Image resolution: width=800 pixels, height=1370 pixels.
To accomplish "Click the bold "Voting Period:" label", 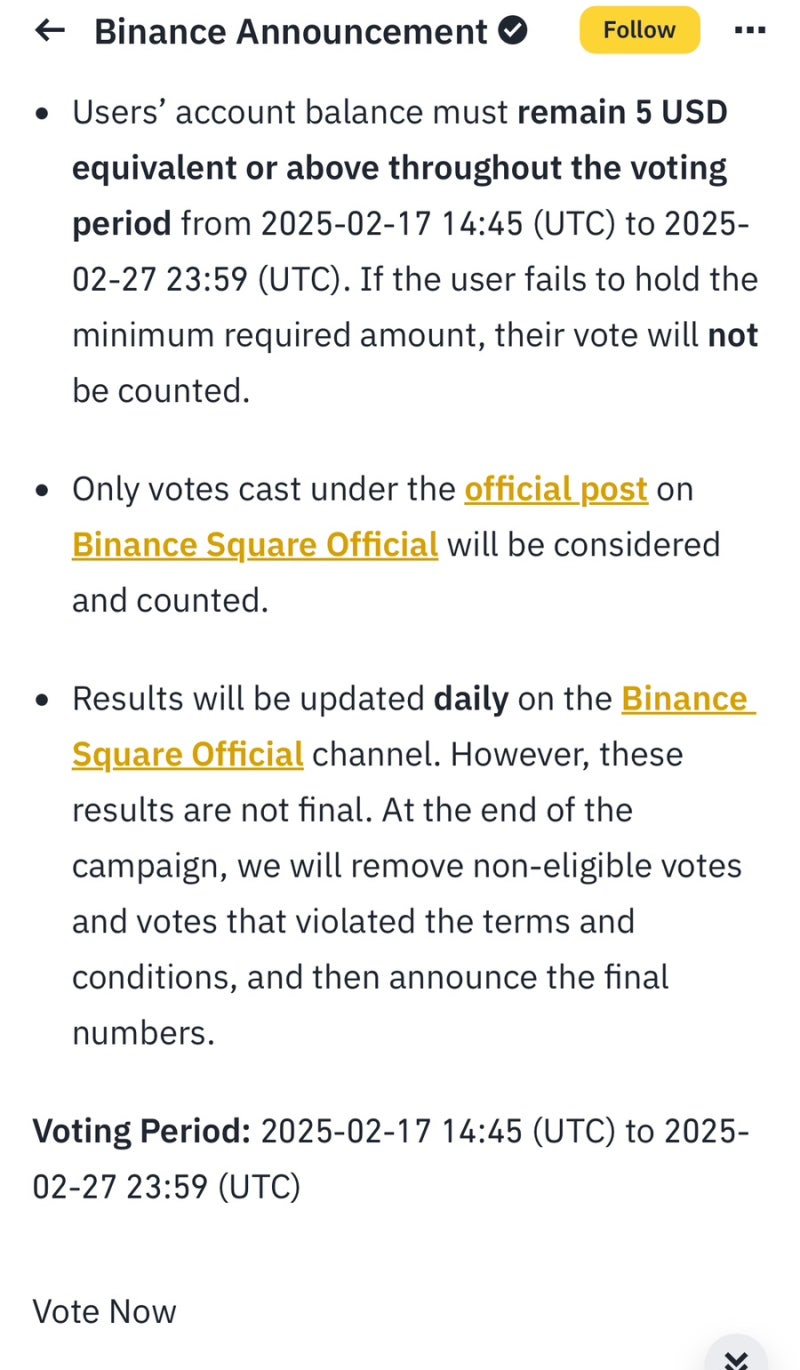I will [141, 1131].
